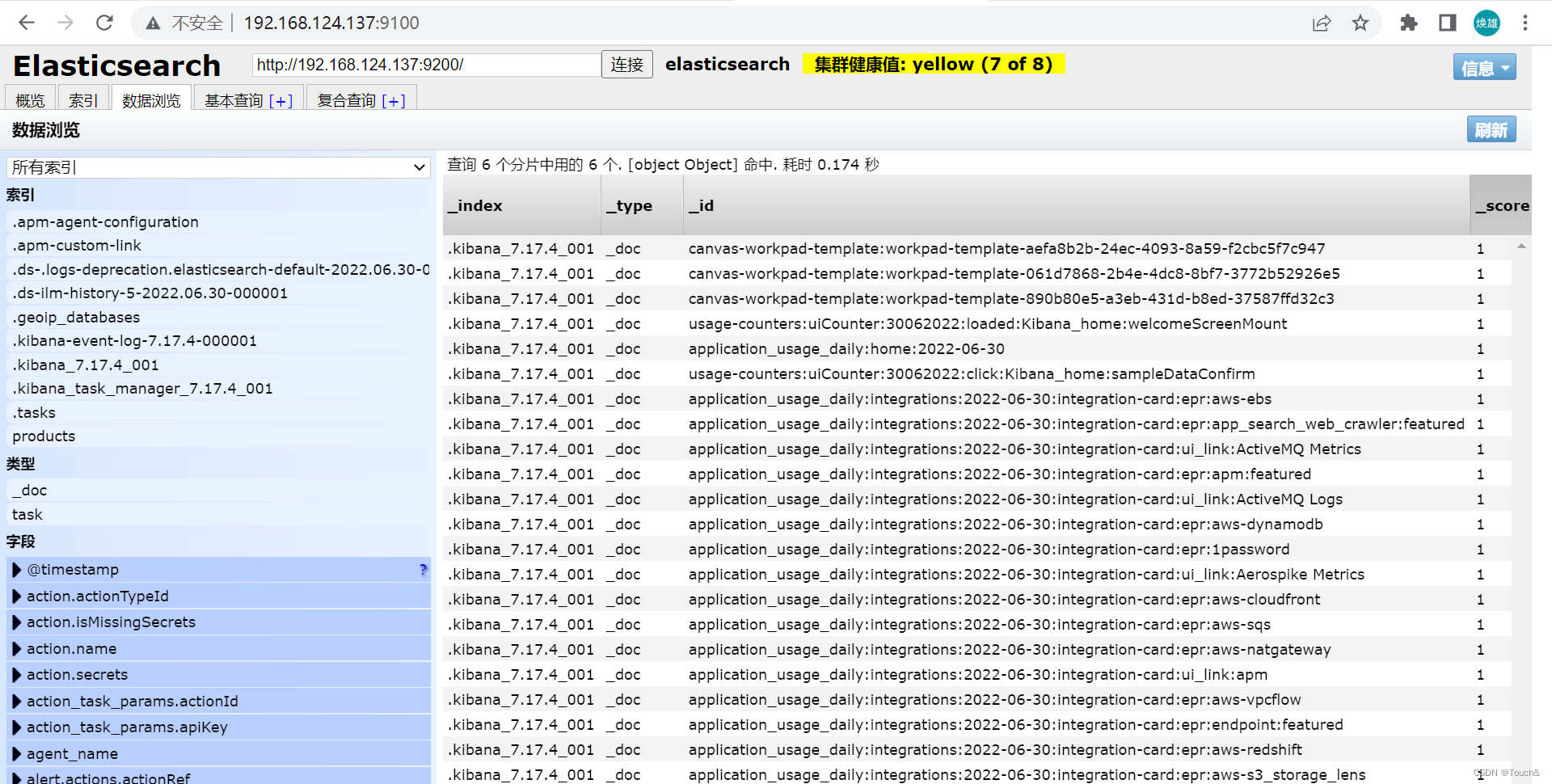Viewport: 1552px width, 784px height.
Task: Open the welcomeScreenMount usage-counters row
Action: [x=977, y=323]
